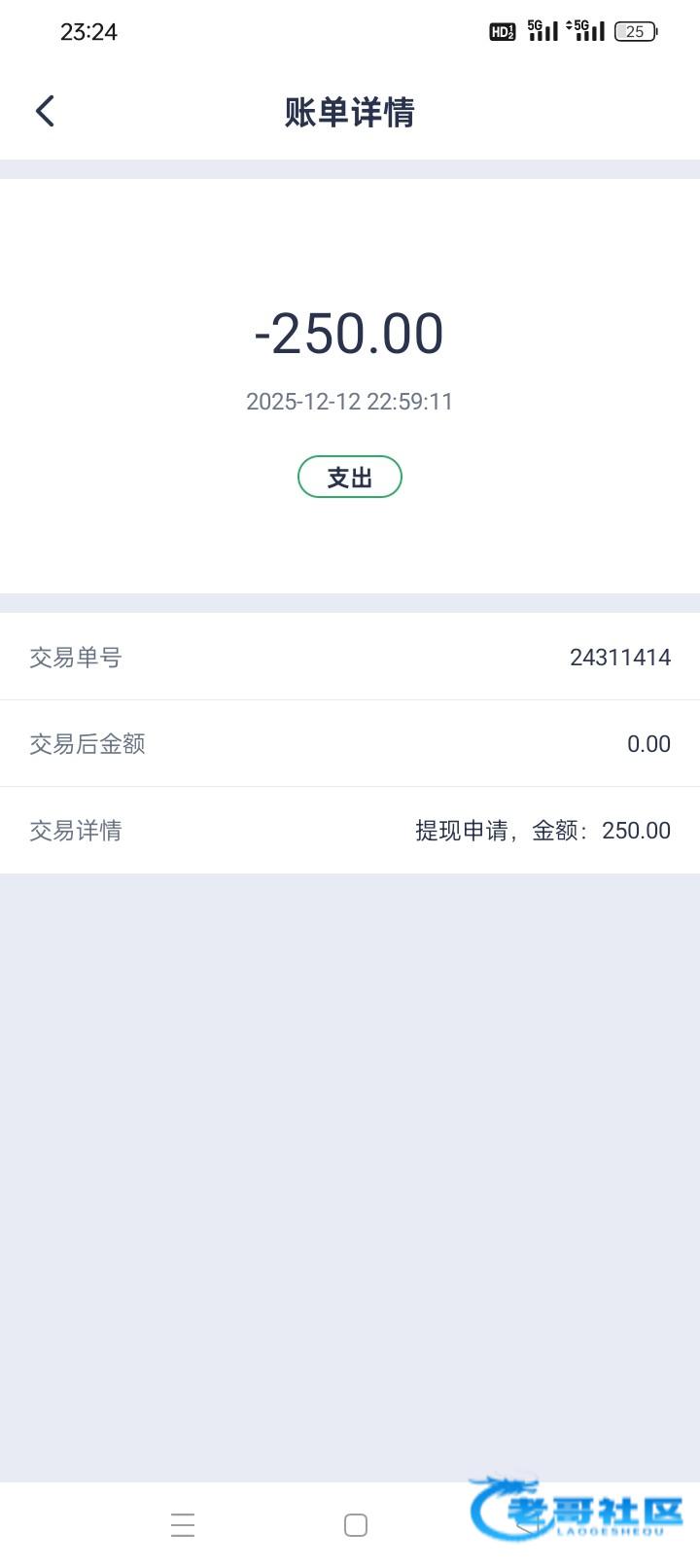The image size is (700, 1568).
Task: Tap the 2025-12-12 22:59:11 timestamp
Action: pos(349,402)
